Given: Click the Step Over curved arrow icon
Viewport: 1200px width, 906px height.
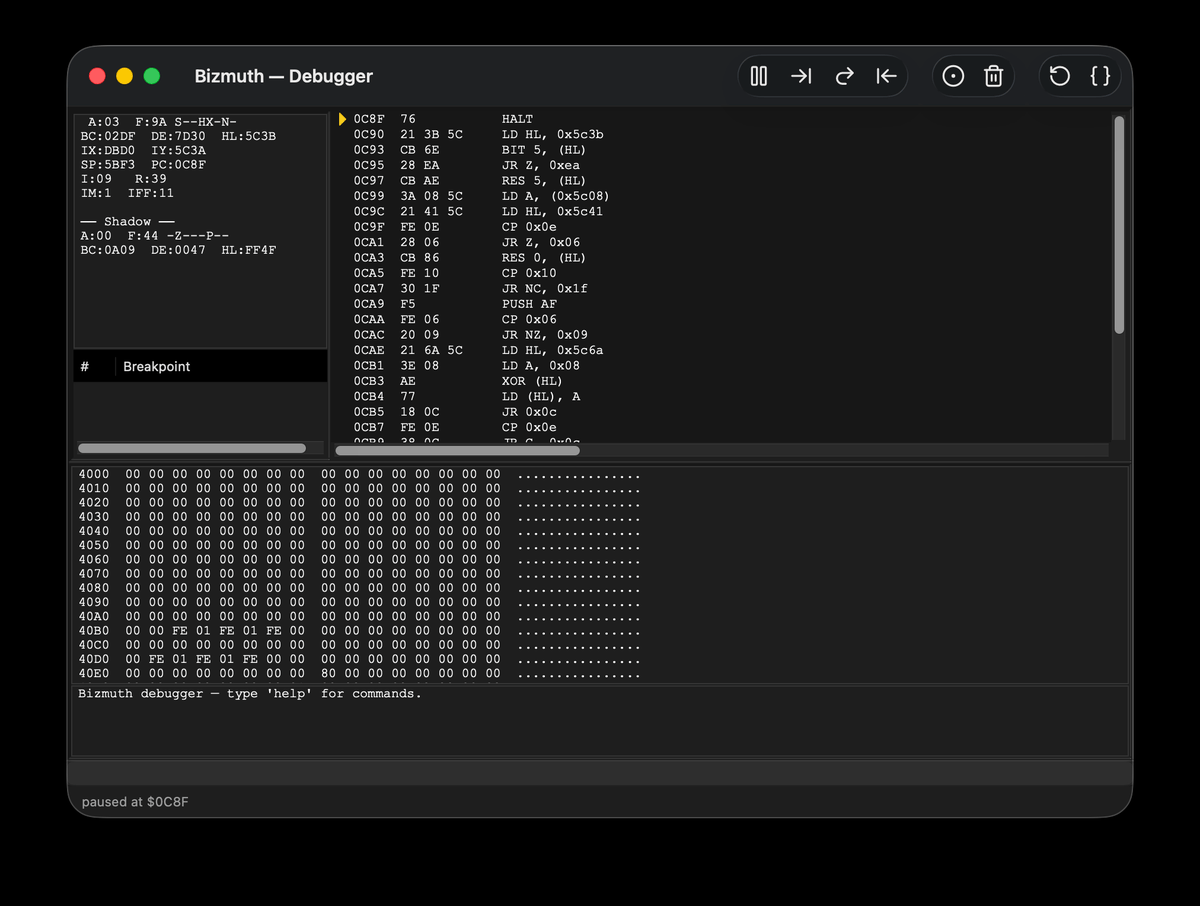Looking at the screenshot, I should 844,76.
